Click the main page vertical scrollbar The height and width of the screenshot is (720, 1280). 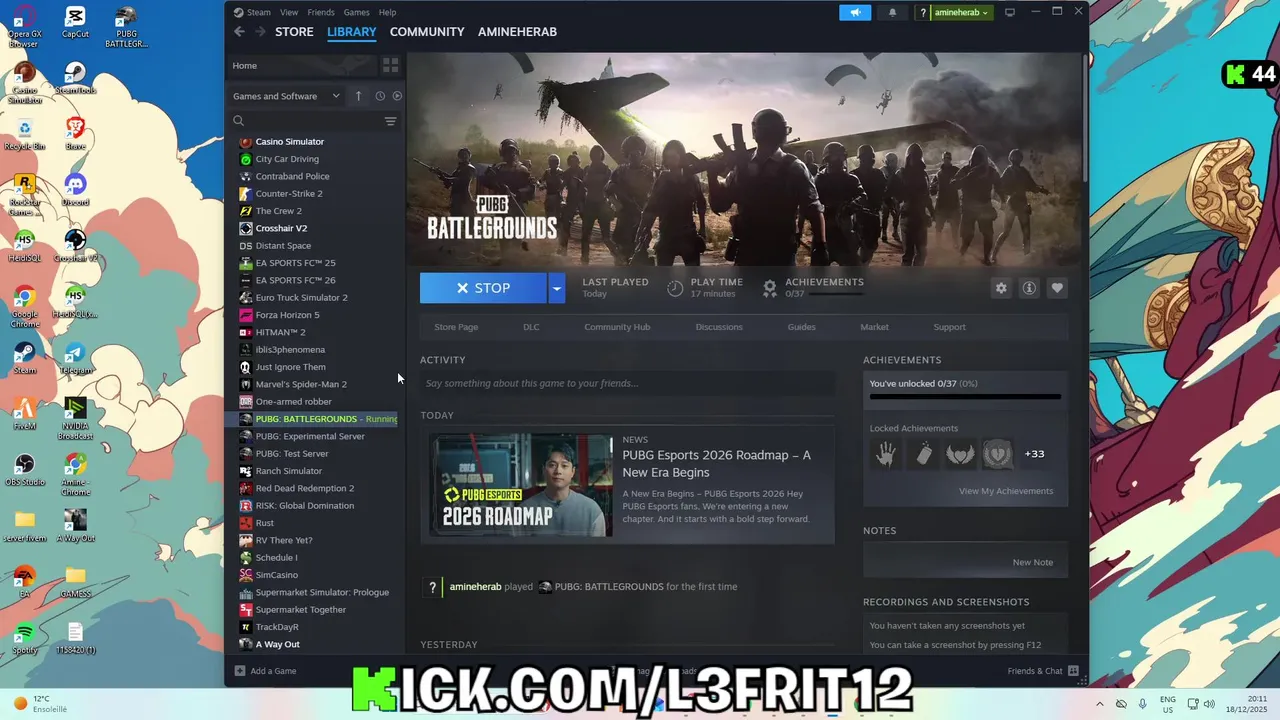[x=1084, y=118]
